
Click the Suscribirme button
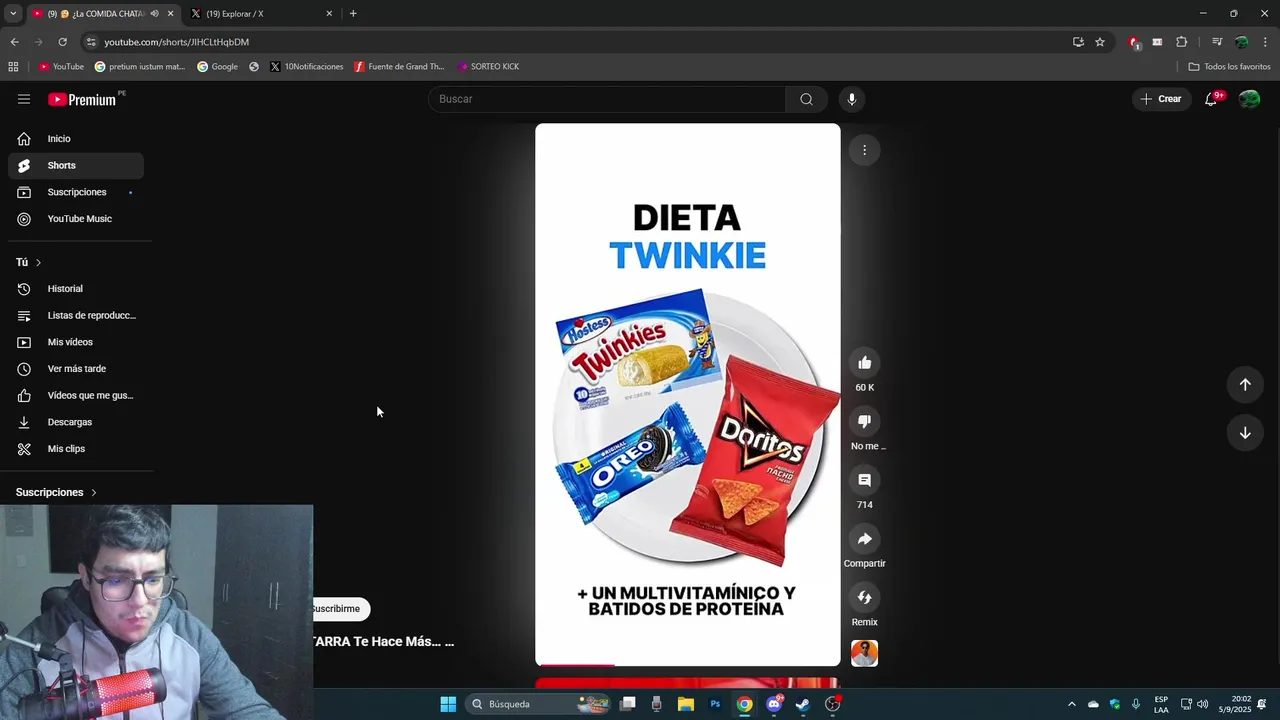coord(341,608)
